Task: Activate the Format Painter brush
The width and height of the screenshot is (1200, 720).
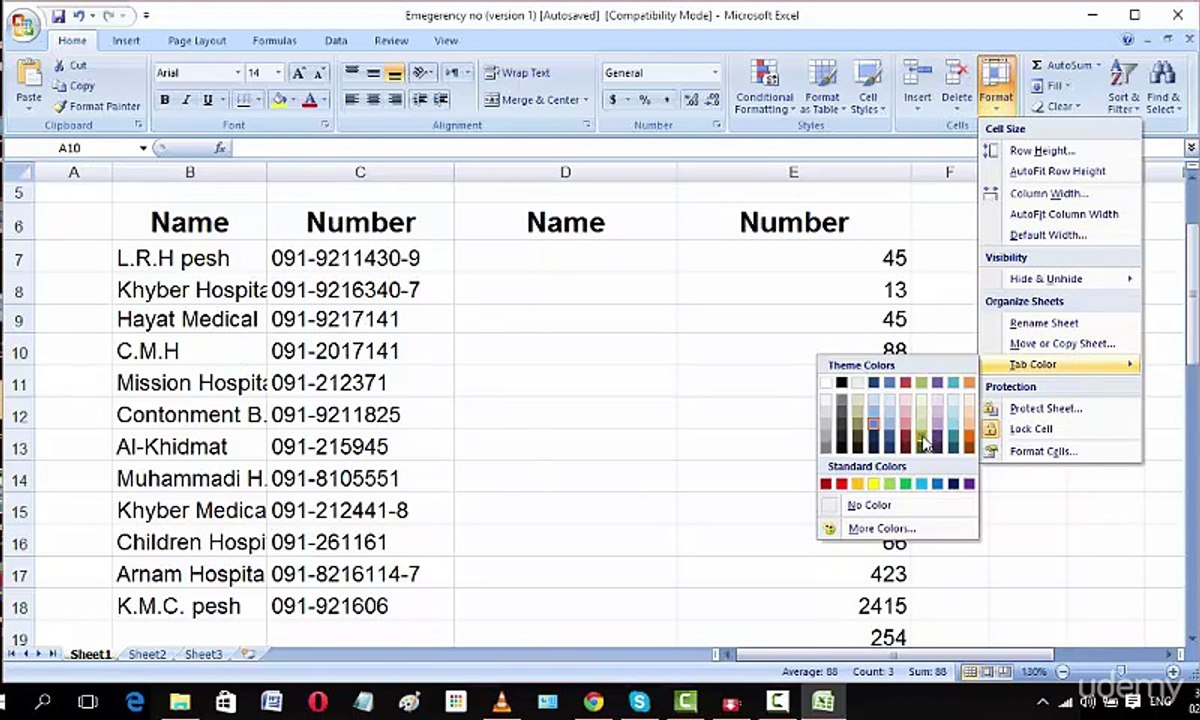Action: (60, 106)
